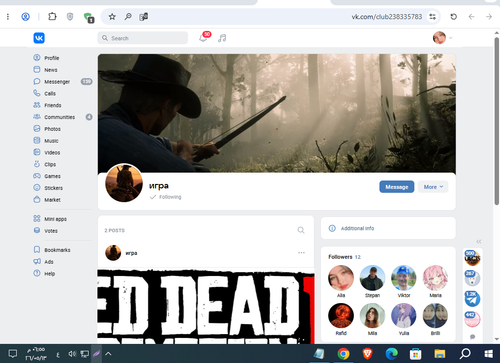Open the browser profile icon
Image resolution: width=500 pixels, height=363 pixels.
tap(26, 17)
